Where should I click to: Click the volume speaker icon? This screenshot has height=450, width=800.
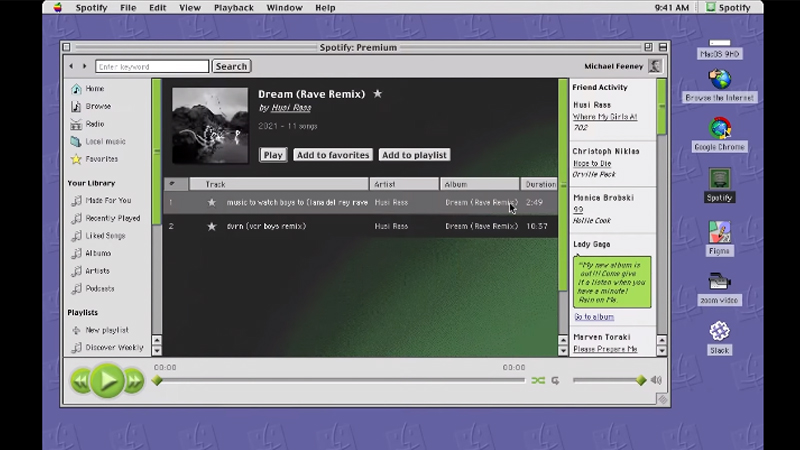coord(657,380)
